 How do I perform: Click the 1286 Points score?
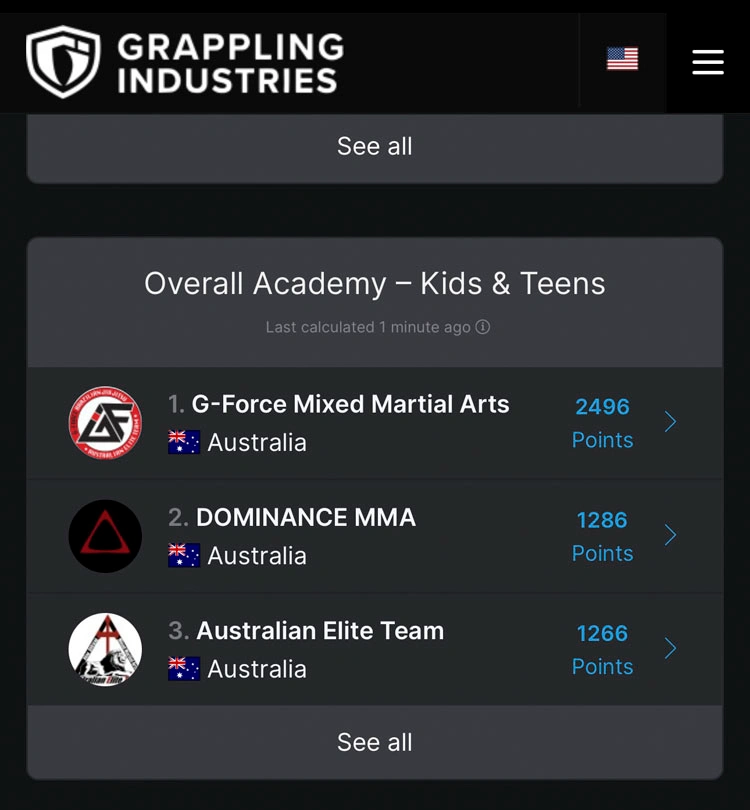click(x=602, y=535)
